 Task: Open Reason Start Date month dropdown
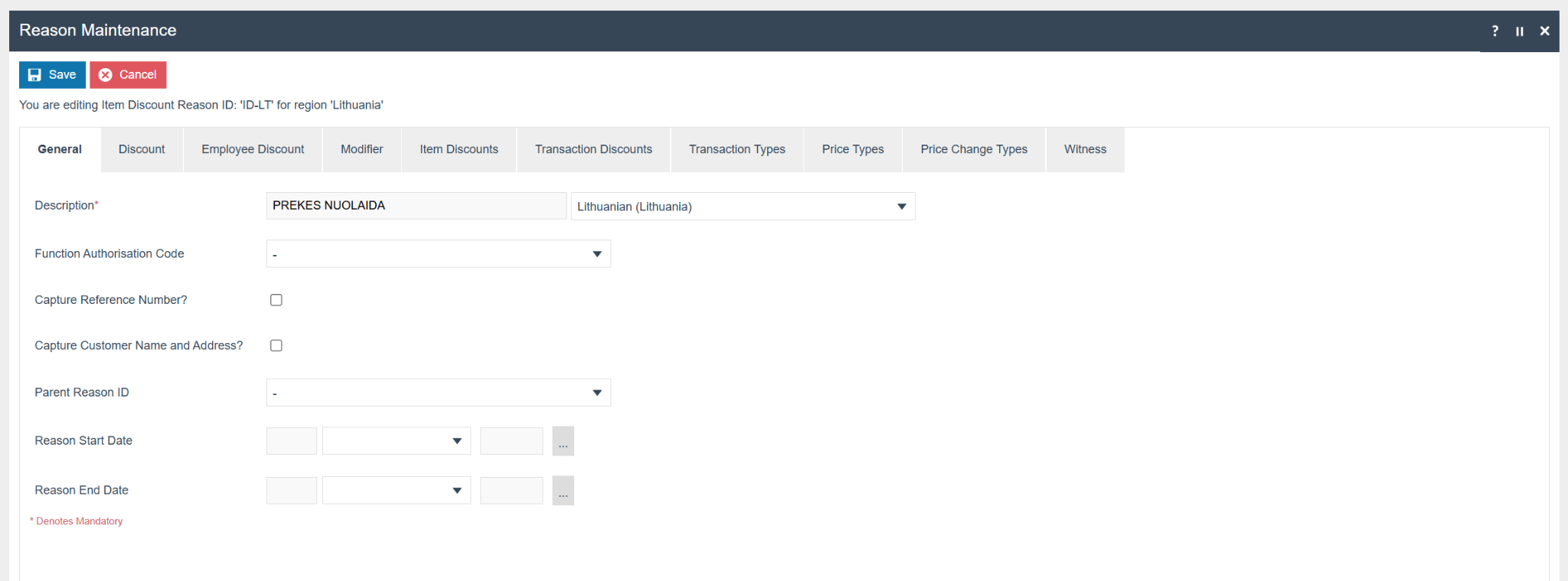click(x=396, y=441)
